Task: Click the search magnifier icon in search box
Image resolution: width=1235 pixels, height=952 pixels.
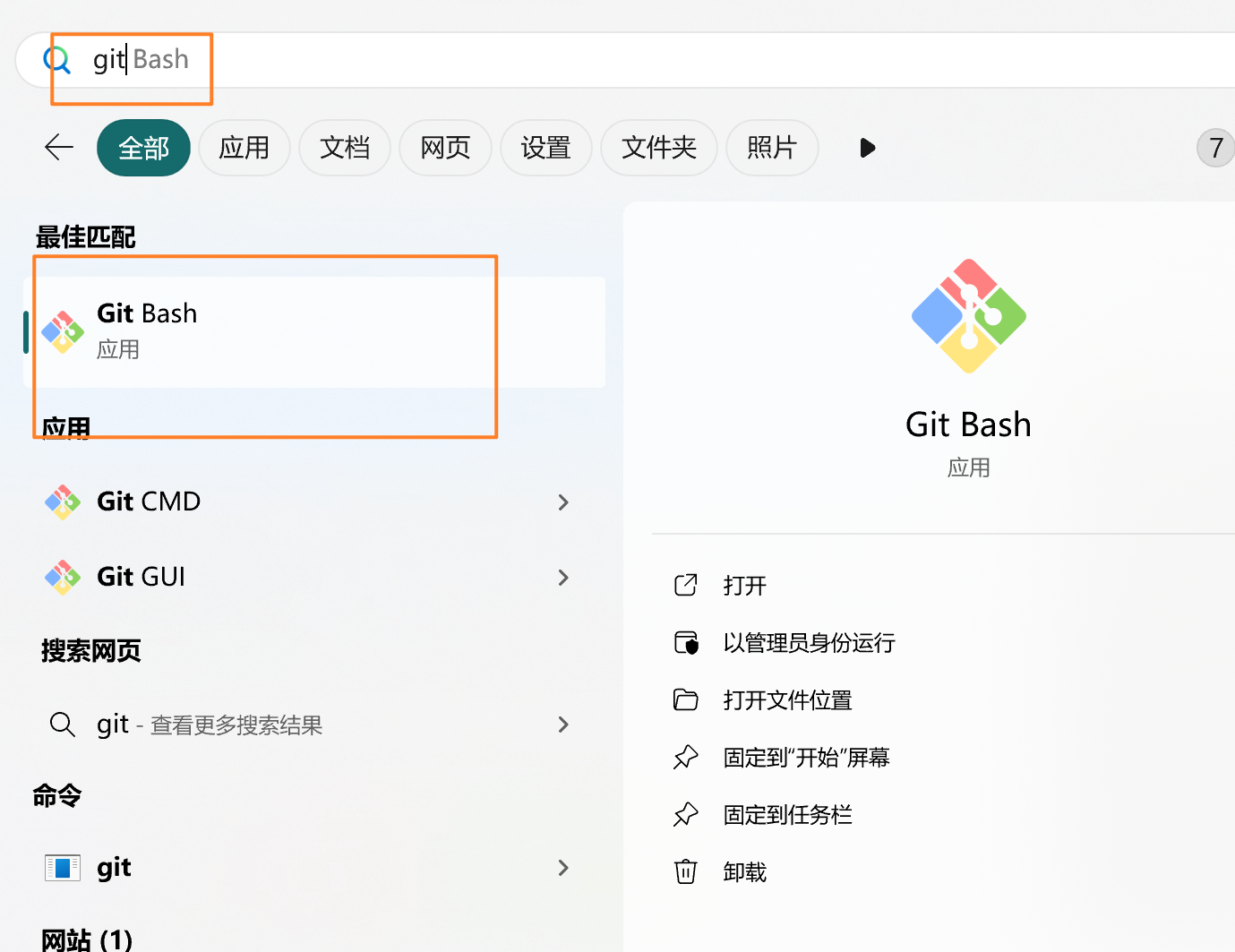Action: point(57,60)
